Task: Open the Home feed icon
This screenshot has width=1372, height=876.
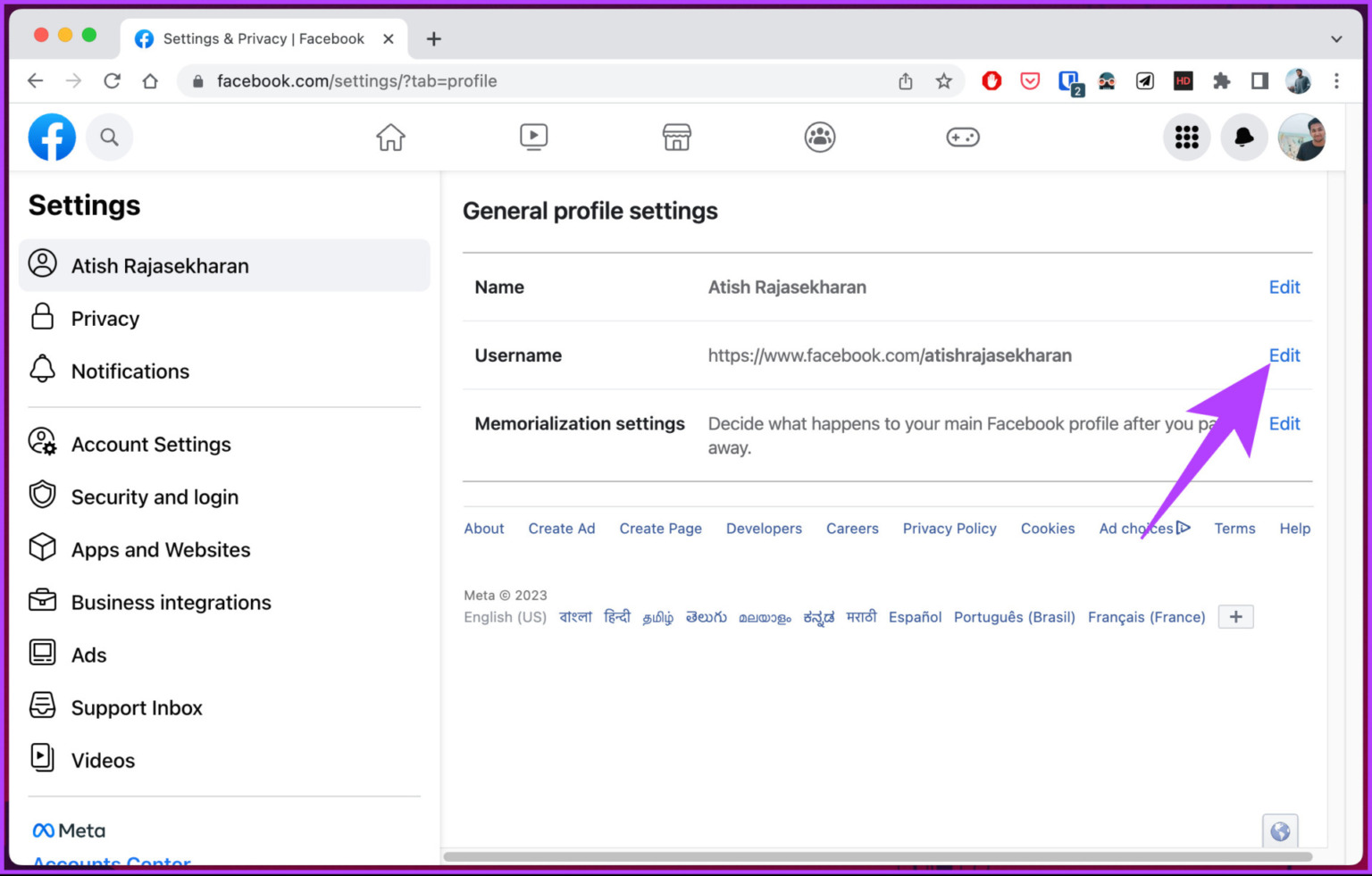Action: [390, 137]
